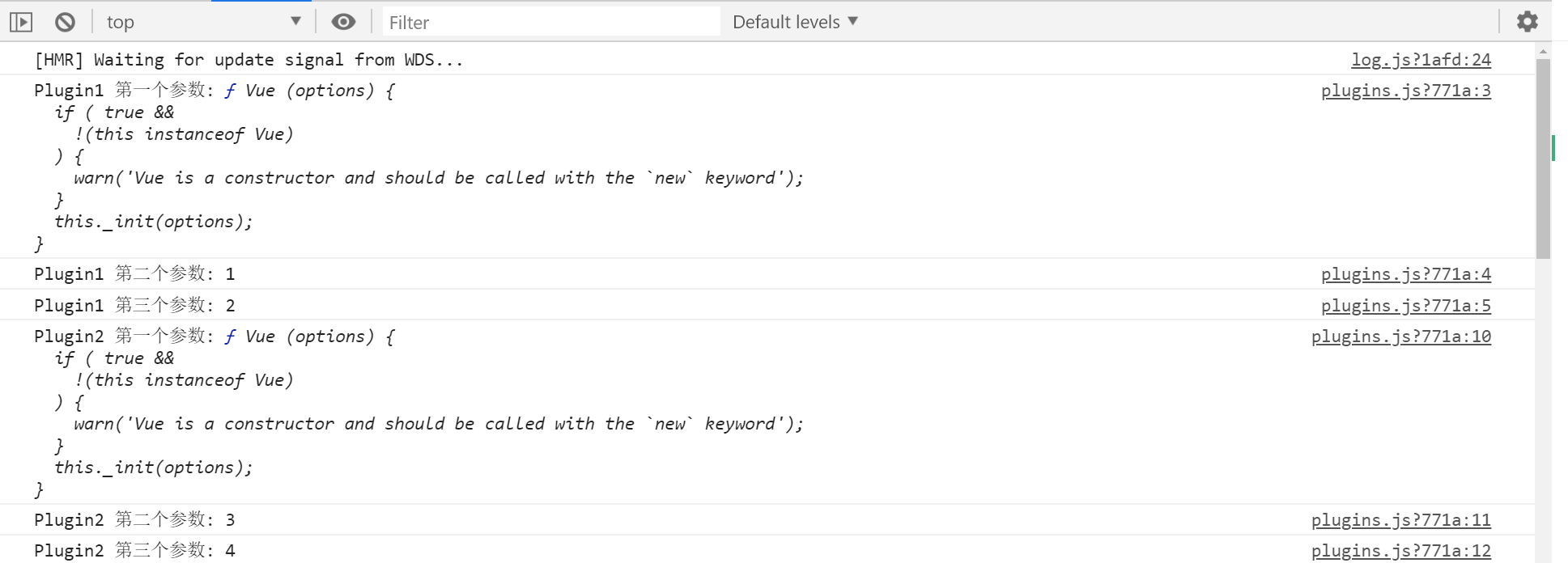Open source link plugins.js?771a:10
This screenshot has width=1568, height=563.
(1400, 337)
